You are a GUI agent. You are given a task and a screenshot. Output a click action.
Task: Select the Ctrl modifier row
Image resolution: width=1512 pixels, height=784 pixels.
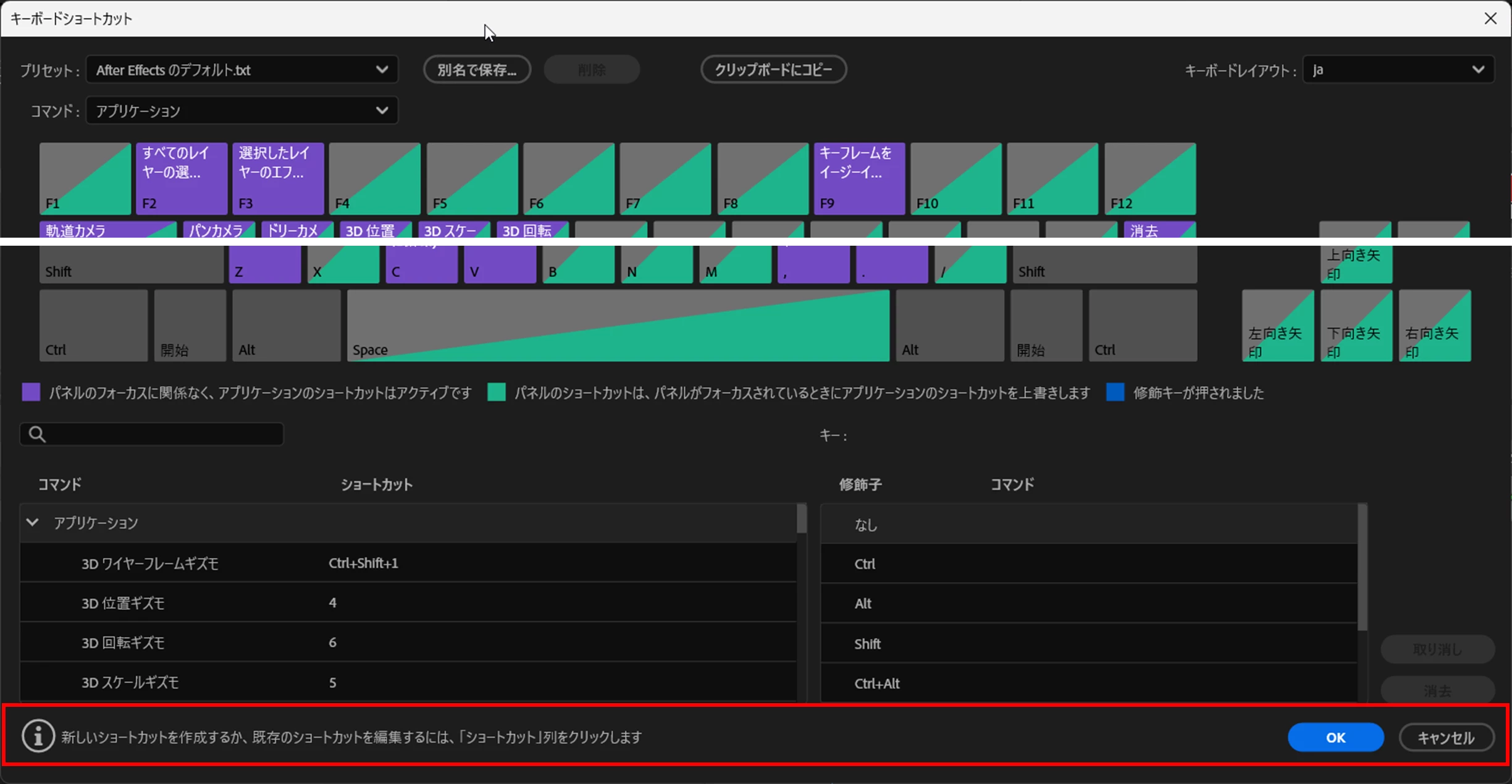pos(1088,564)
